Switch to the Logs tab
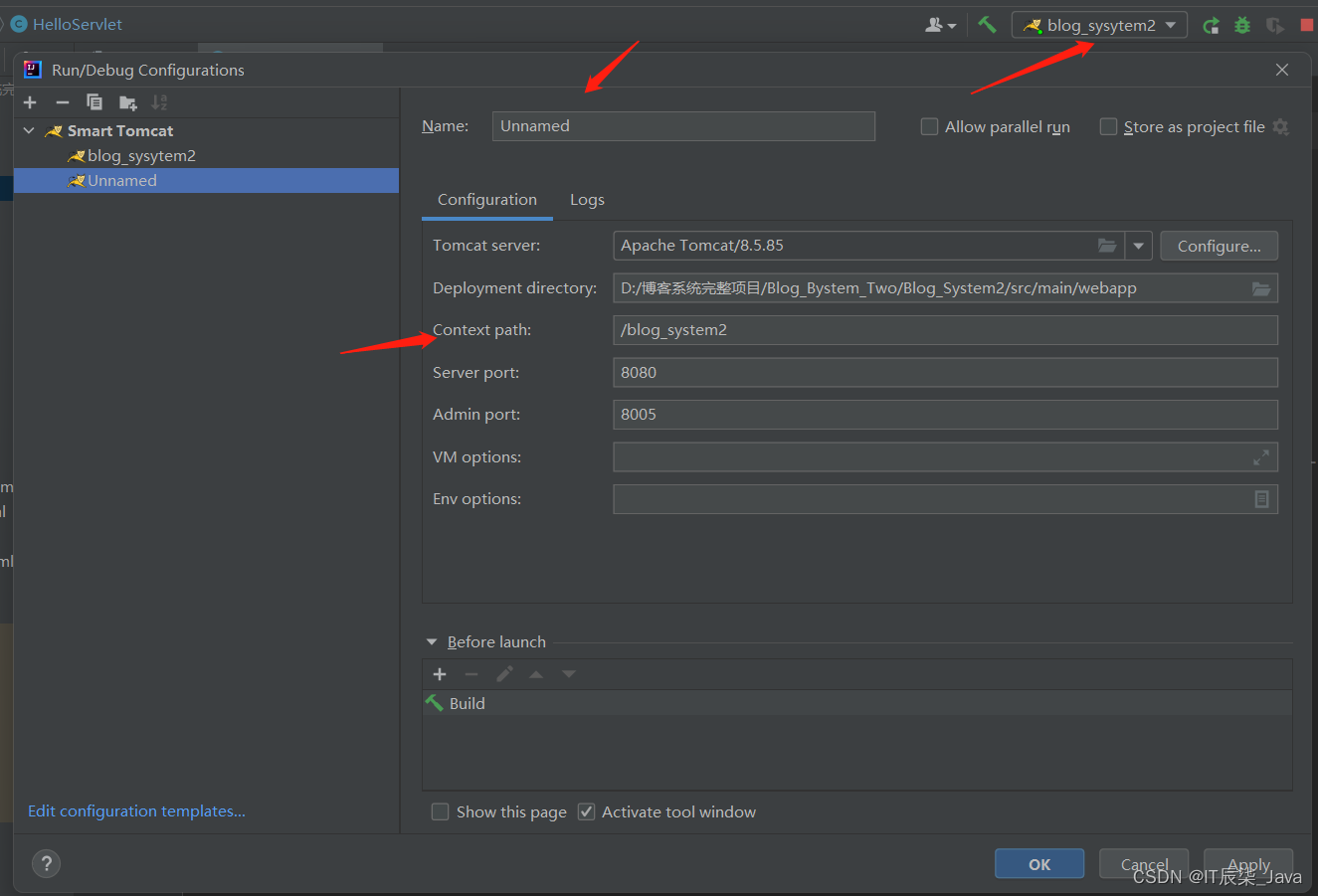The height and width of the screenshot is (896, 1318). point(587,199)
